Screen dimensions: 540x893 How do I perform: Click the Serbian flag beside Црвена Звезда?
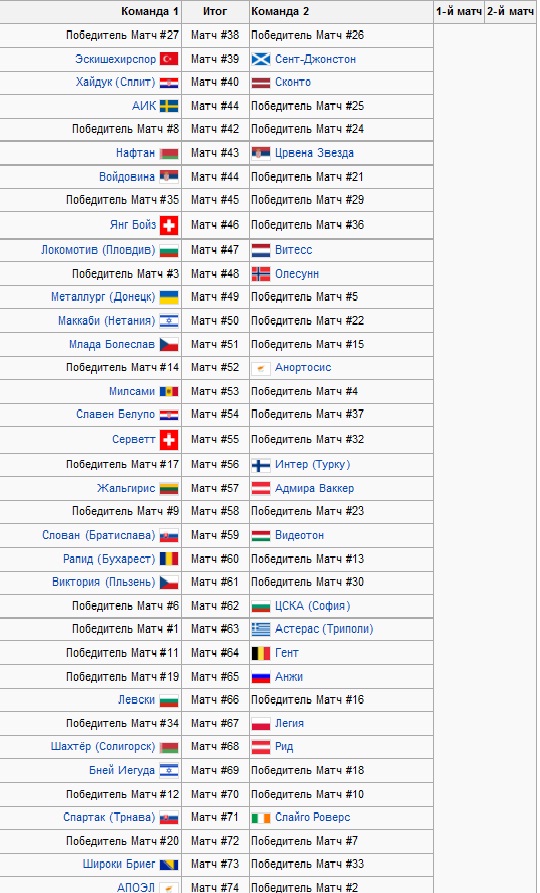pos(261,153)
